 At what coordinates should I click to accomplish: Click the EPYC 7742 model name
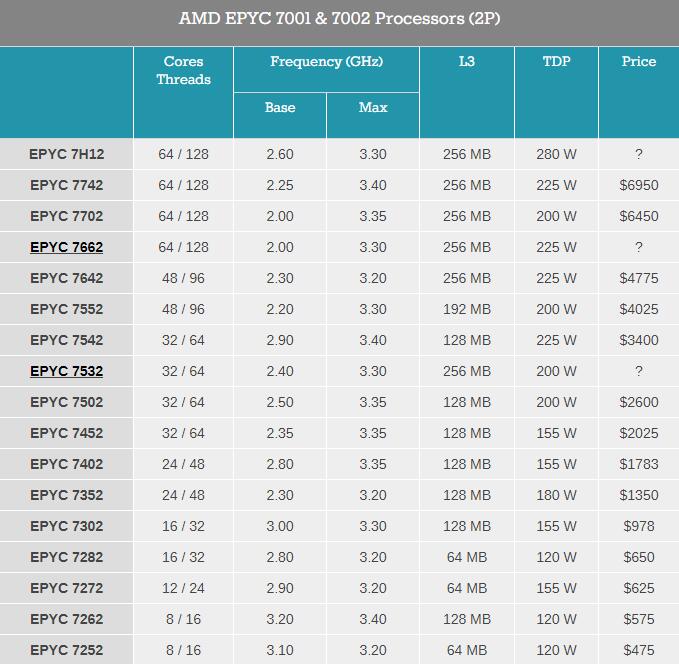66,185
